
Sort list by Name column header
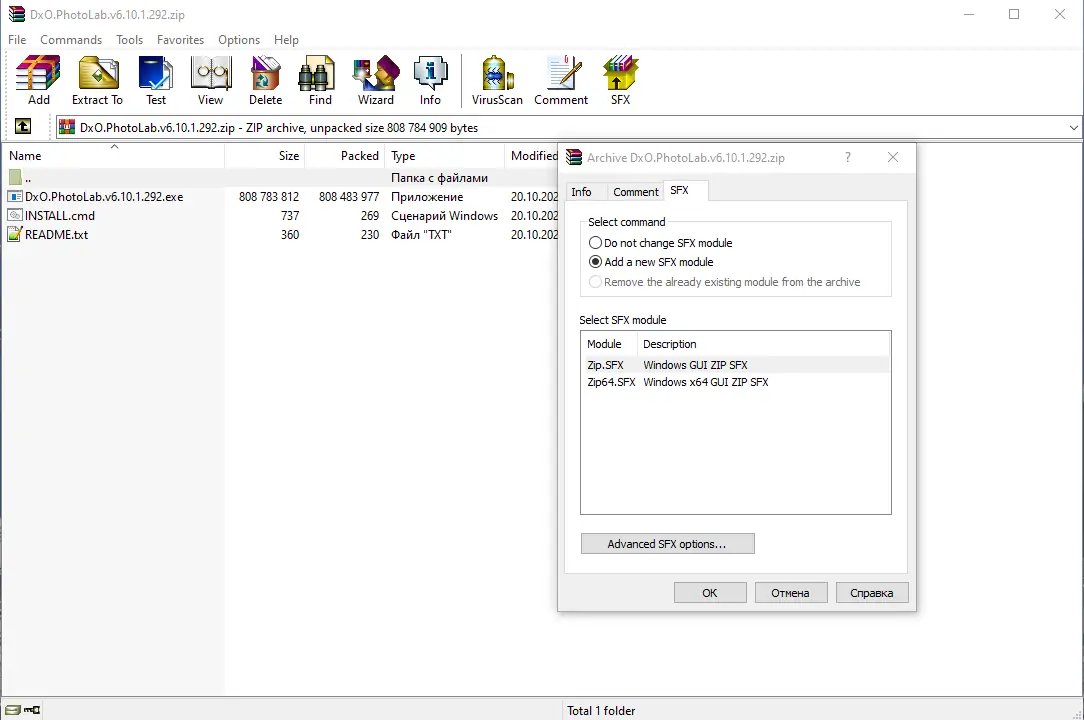coord(114,156)
